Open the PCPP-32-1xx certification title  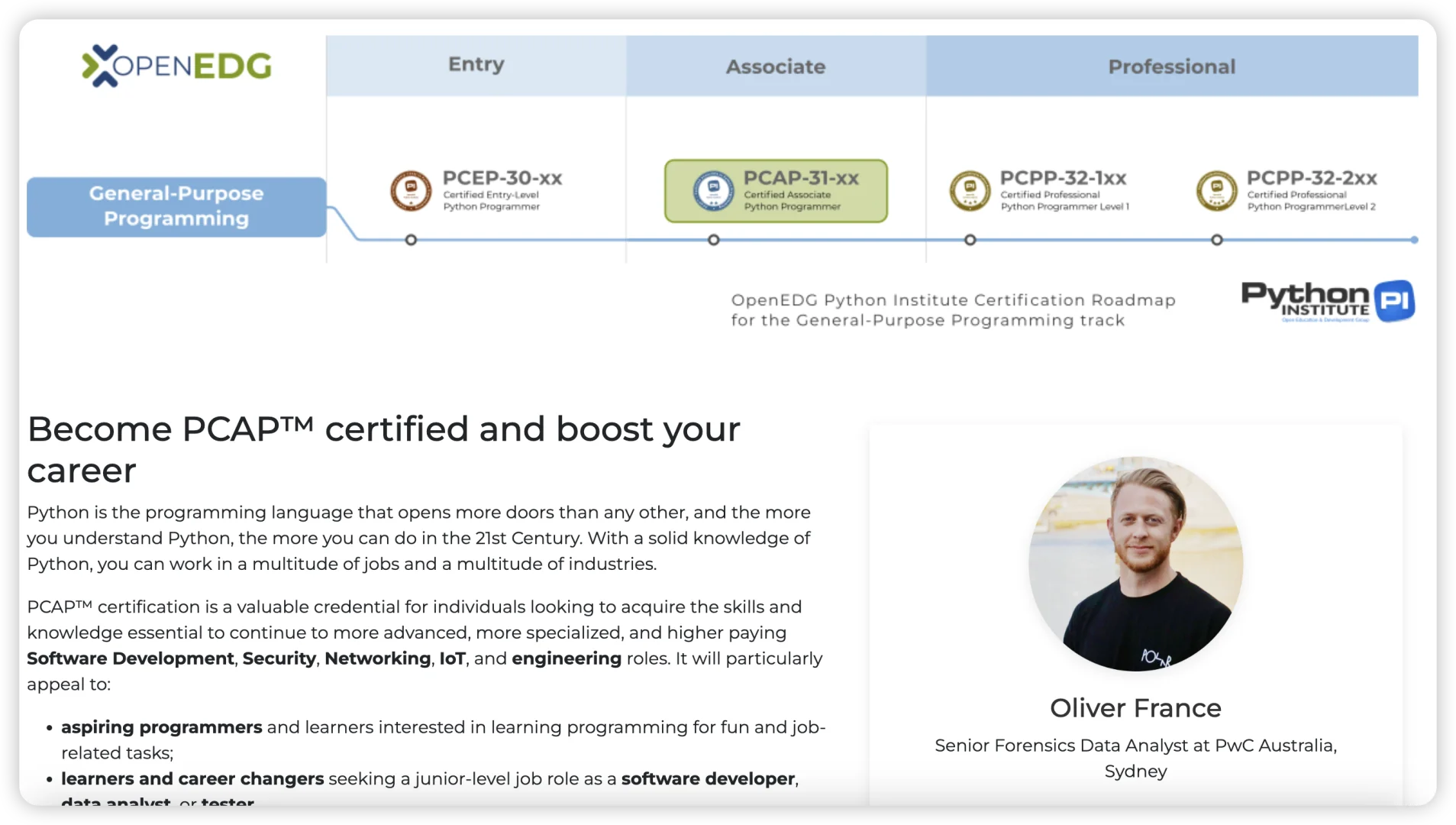click(1064, 178)
